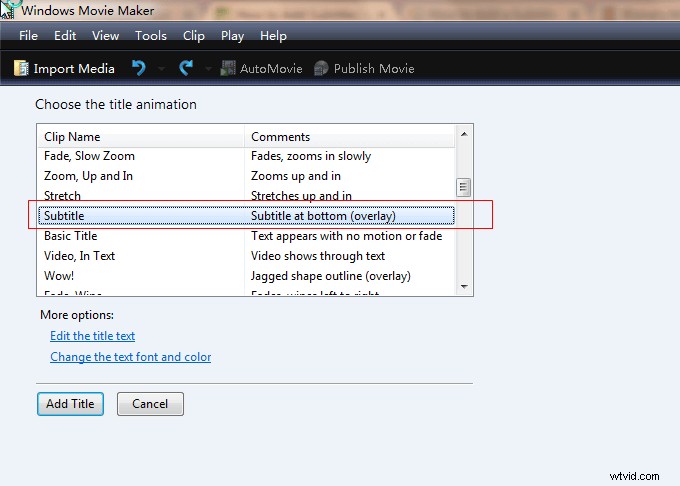The height and width of the screenshot is (486, 680).
Task: Select the 'Wow!' animation row
Action: pyautogui.click(x=246, y=276)
